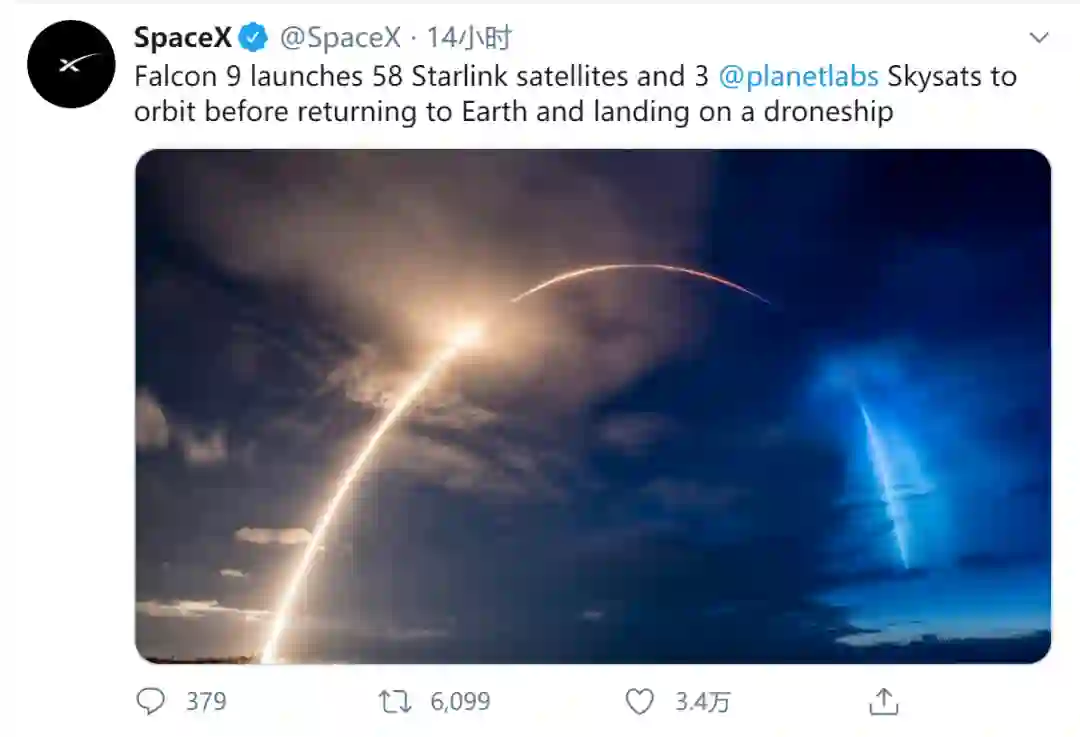Viewport: 1080px width, 737px height.
Task: Open the SpaceX display name link
Action: pos(183,38)
